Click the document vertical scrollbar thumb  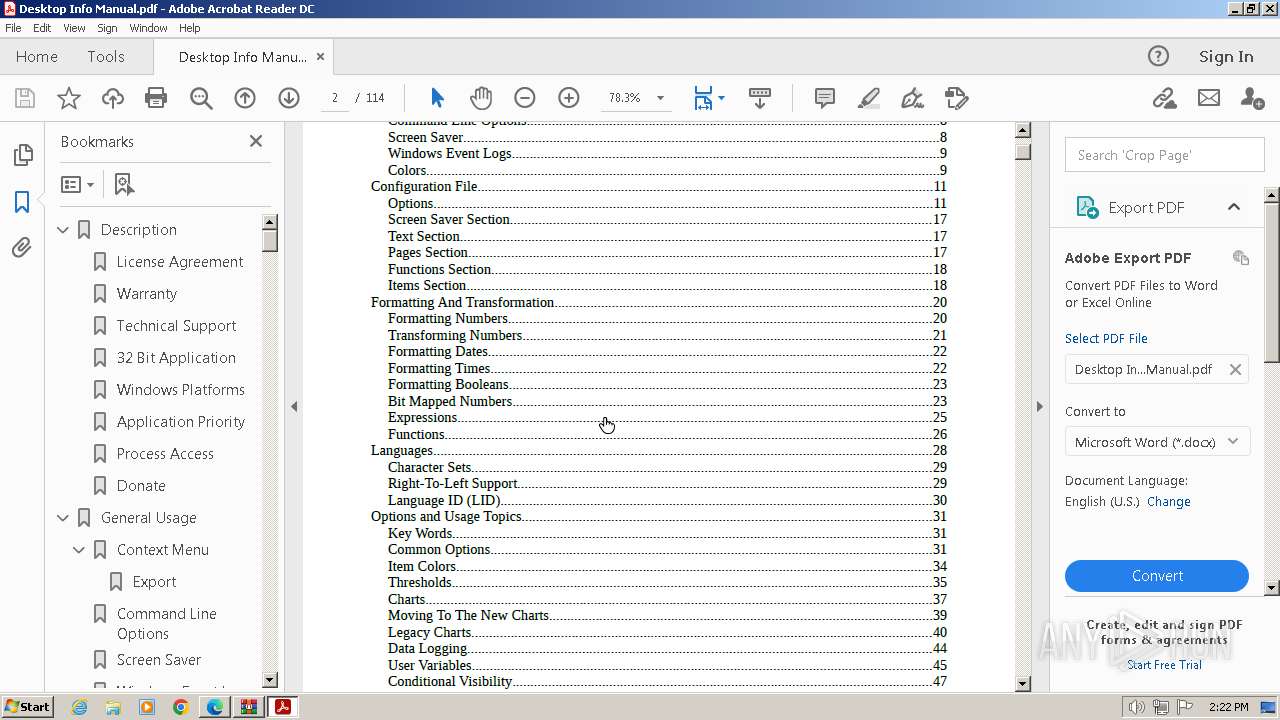pyautogui.click(x=1023, y=152)
